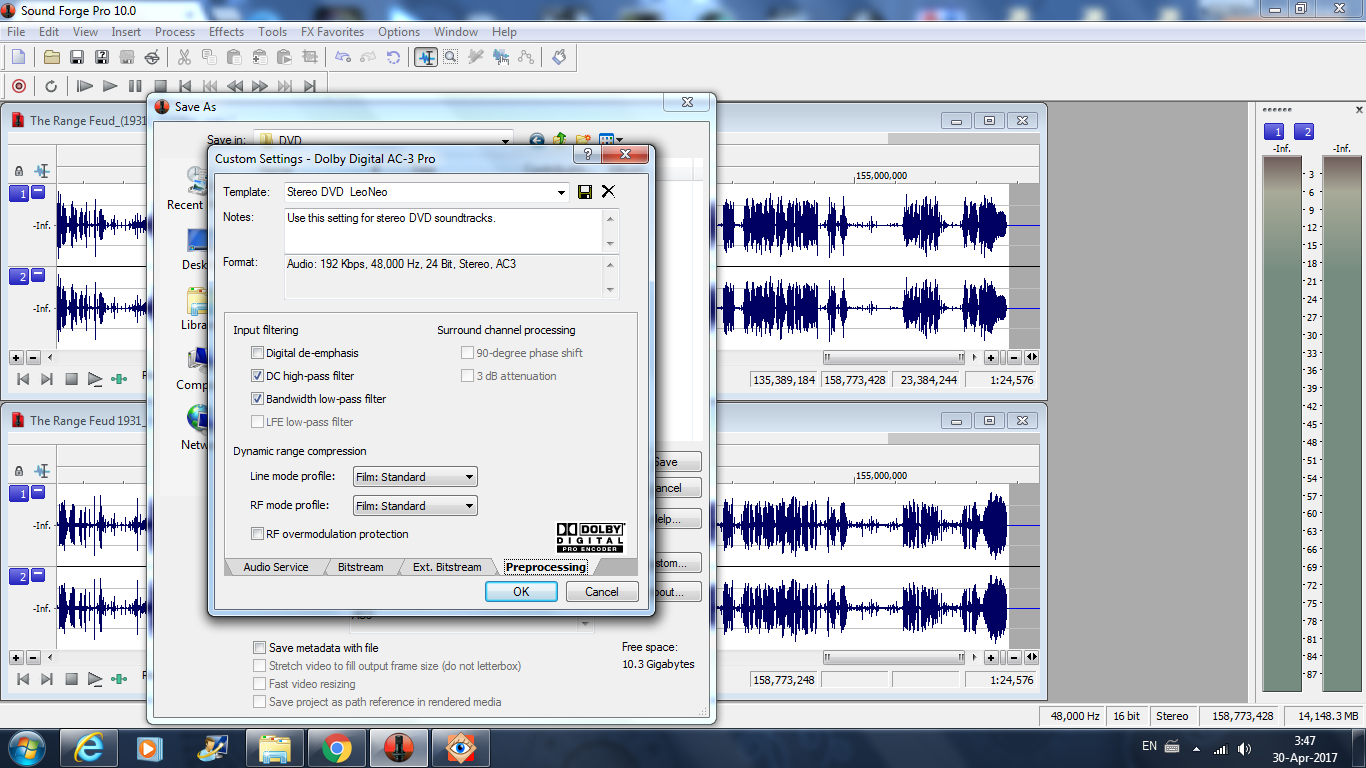The image size is (1366, 768).
Task: Click the 90-degree phase shift checkbox
Action: [x=467, y=353]
